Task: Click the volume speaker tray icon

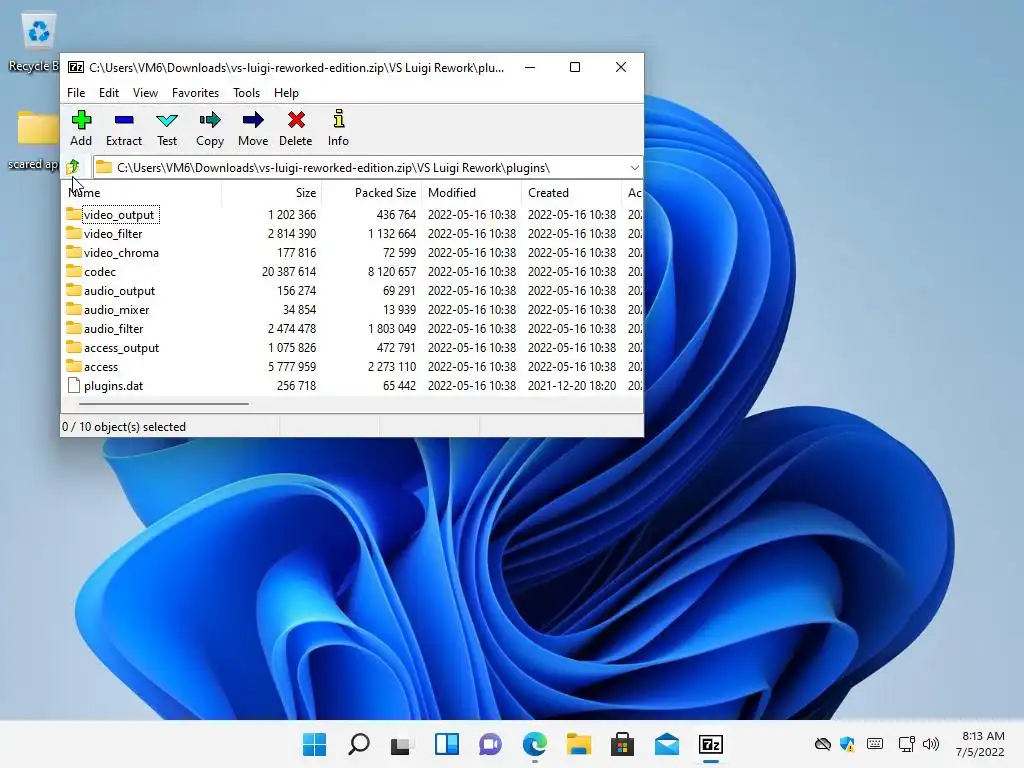Action: coord(931,744)
